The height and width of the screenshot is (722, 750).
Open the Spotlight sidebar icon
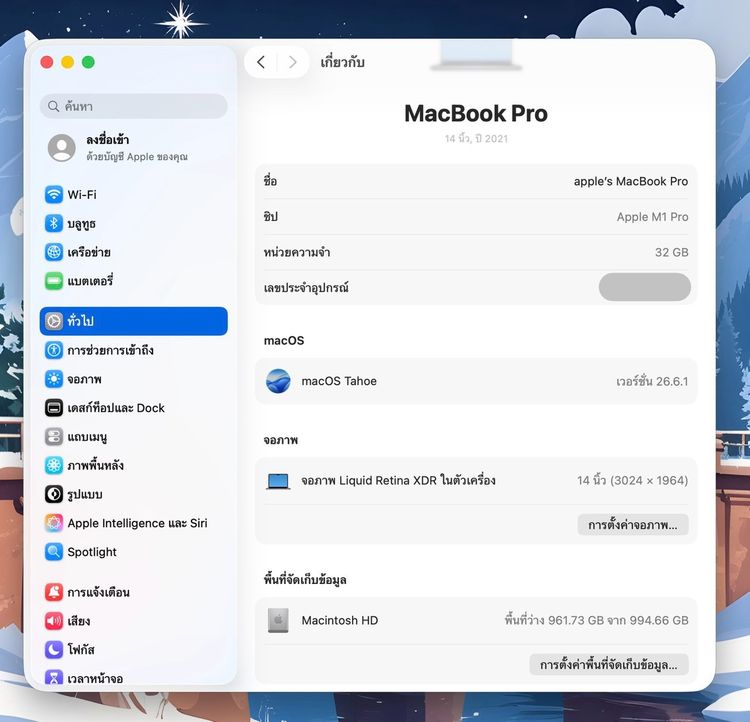(x=54, y=552)
